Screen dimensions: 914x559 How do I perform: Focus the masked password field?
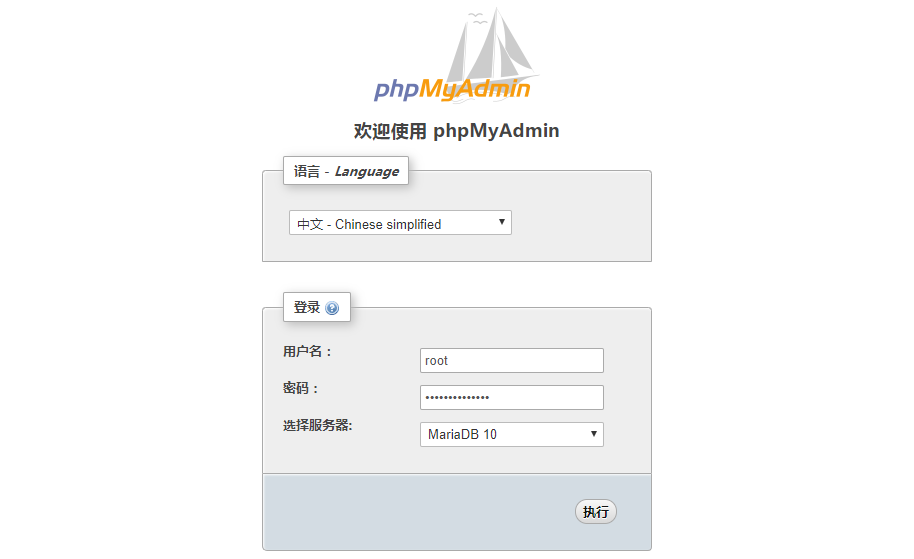pos(512,397)
